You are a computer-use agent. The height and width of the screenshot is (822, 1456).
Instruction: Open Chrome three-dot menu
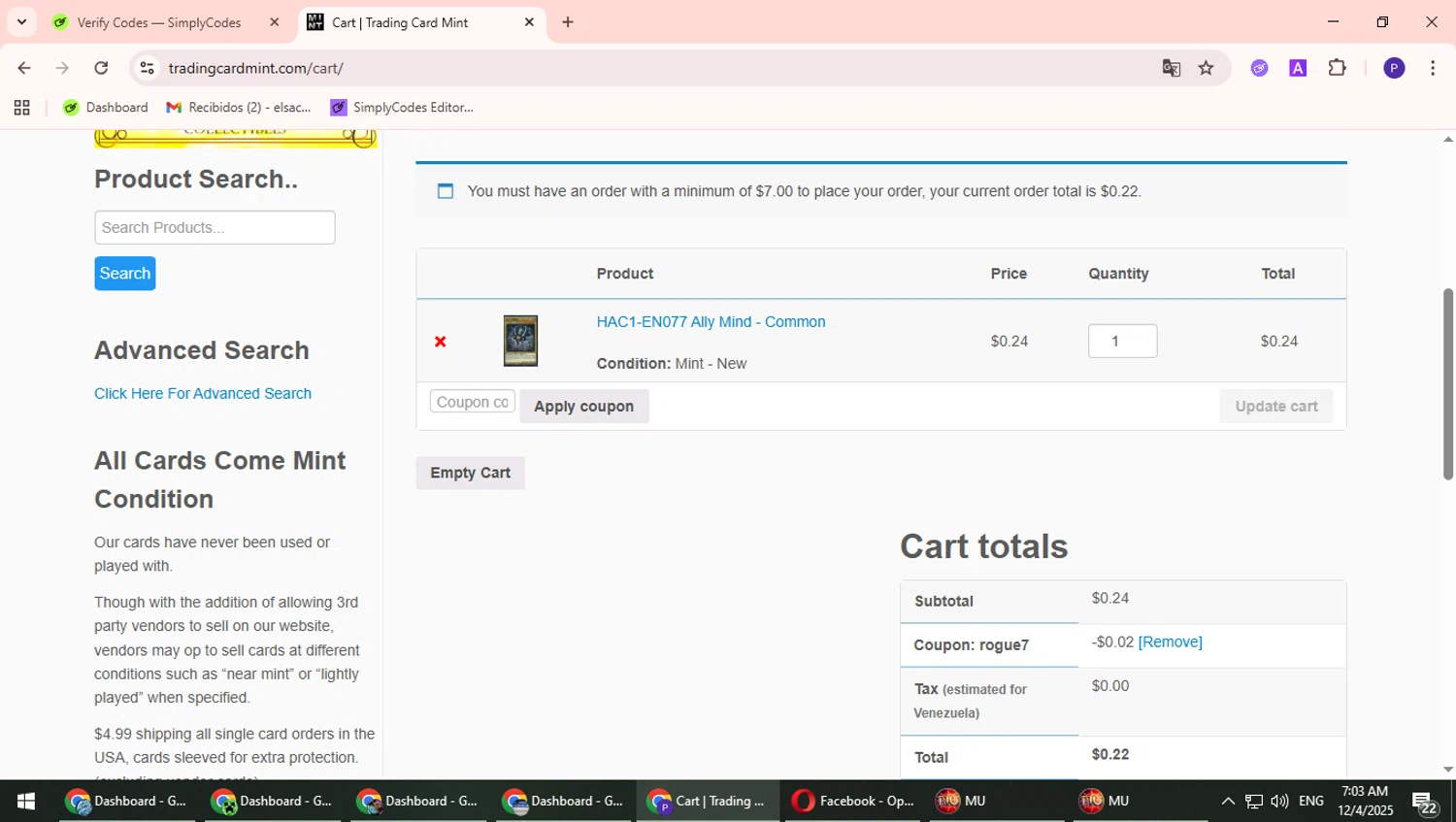coord(1433,68)
